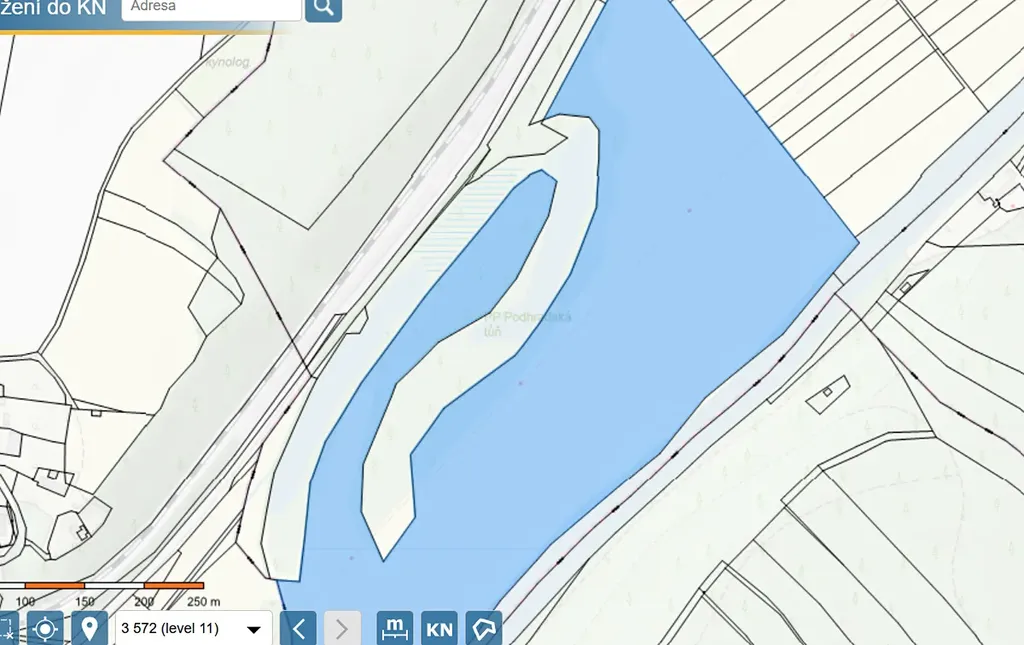This screenshot has width=1024, height=645.
Task: Choose the dashed rectangle zoom-selection tool
Action: coord(8,629)
